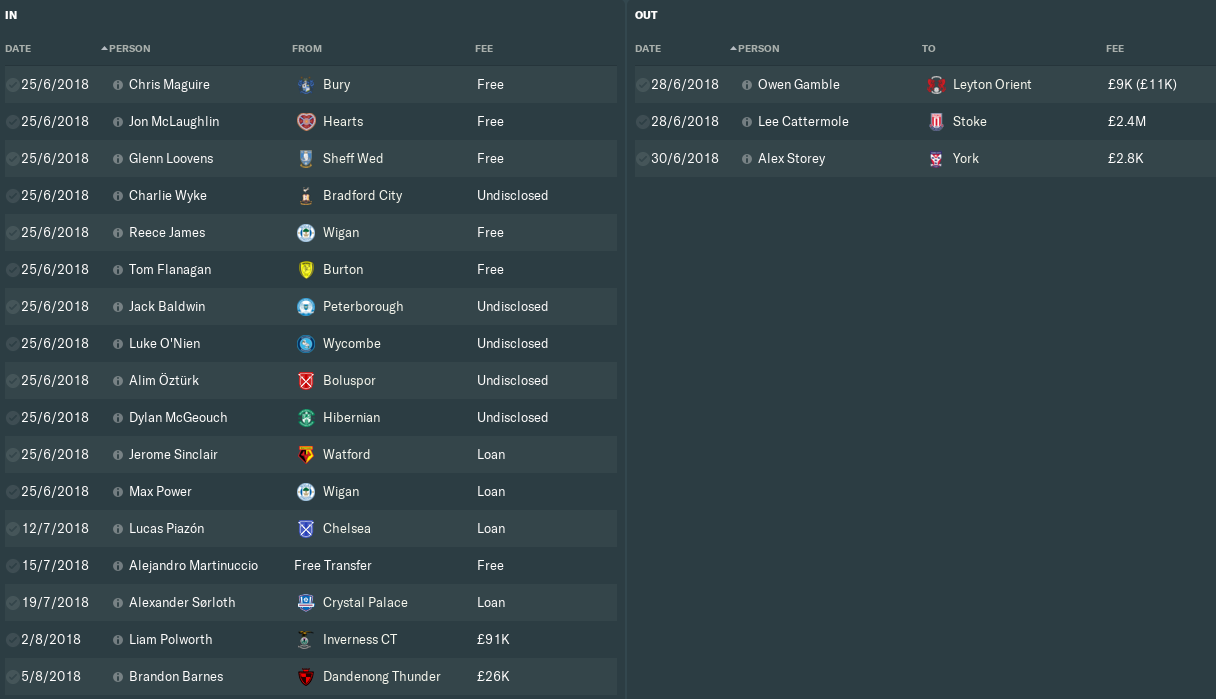Sort incoming transfers by Date header

pyautogui.click(x=18, y=49)
